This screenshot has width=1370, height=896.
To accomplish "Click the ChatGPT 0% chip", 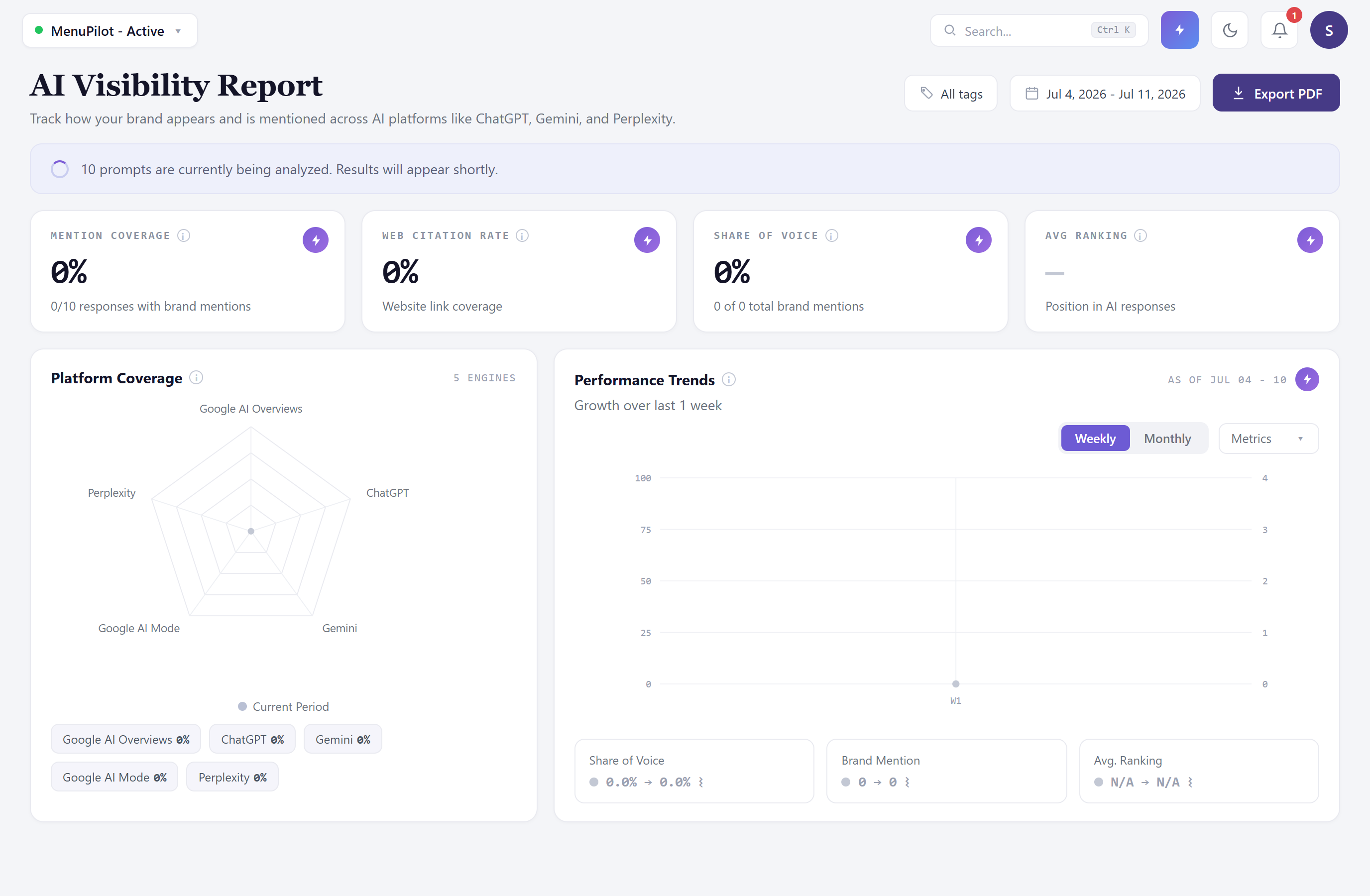I will coord(252,739).
